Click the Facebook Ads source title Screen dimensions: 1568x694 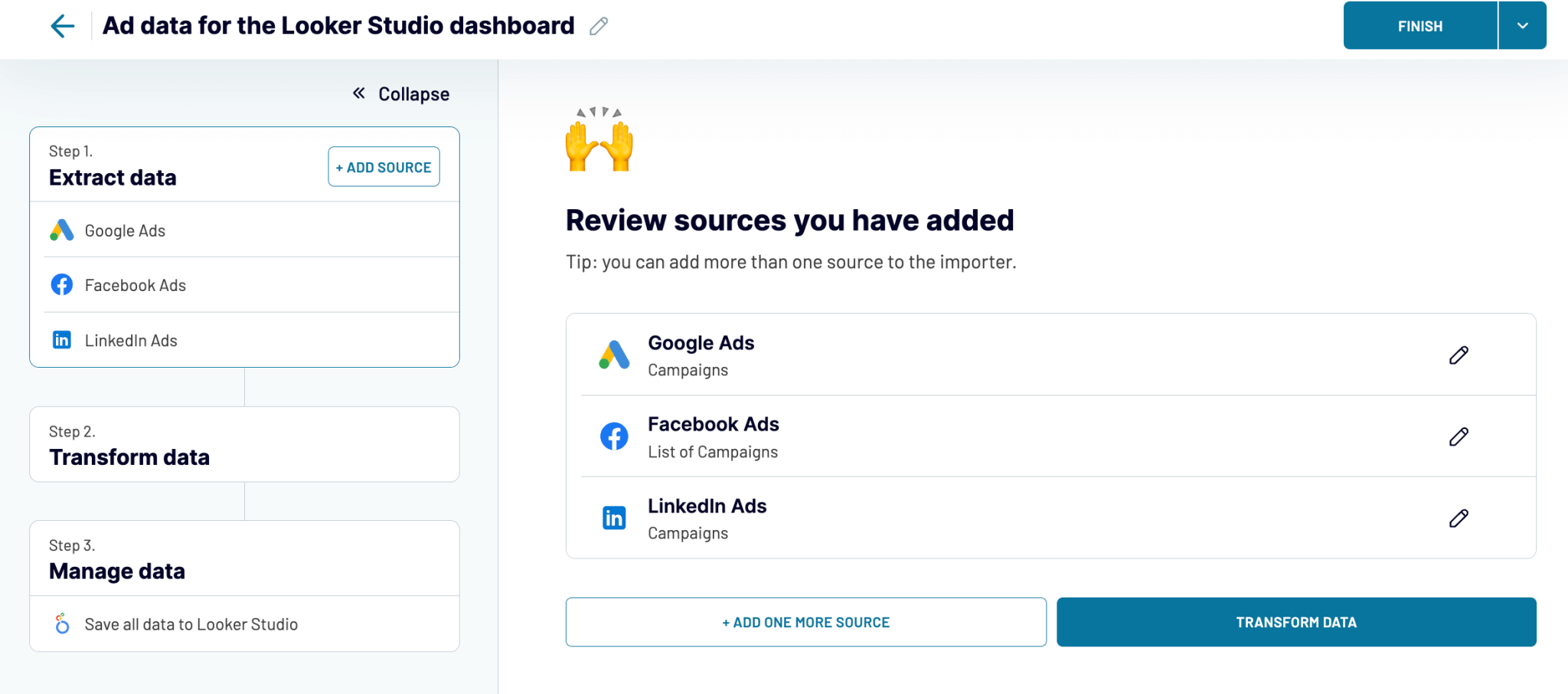click(x=714, y=424)
